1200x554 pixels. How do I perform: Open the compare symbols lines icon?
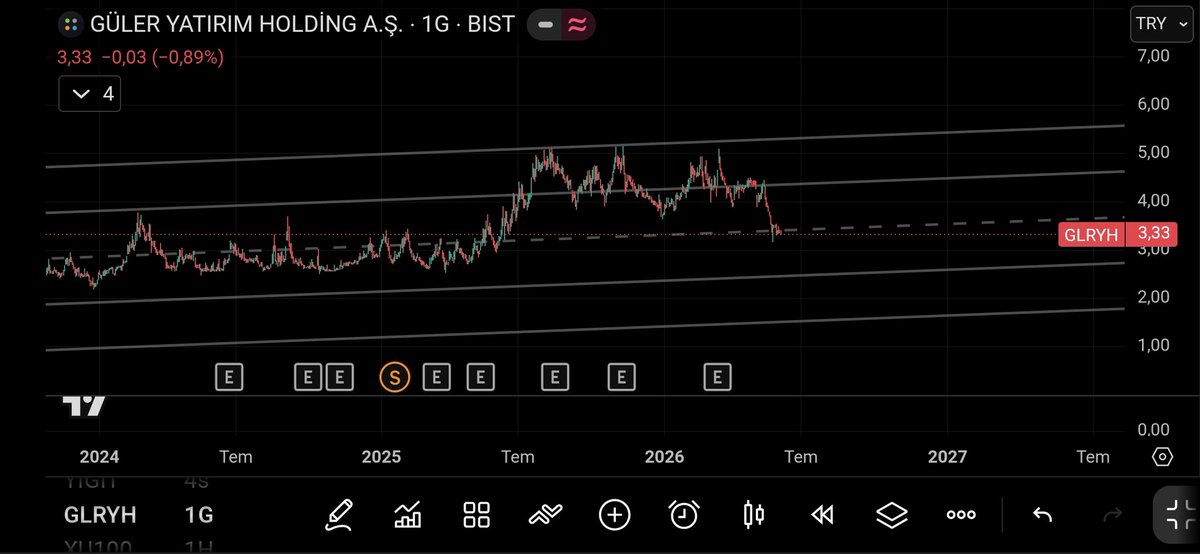[x=545, y=515]
